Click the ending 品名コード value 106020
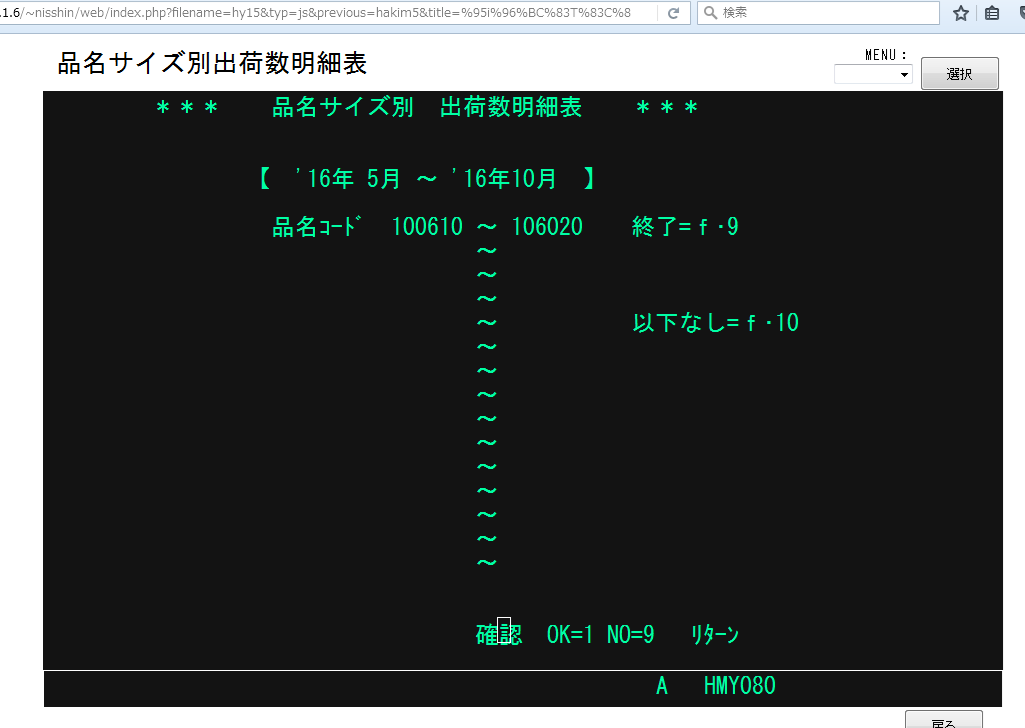 coord(547,227)
